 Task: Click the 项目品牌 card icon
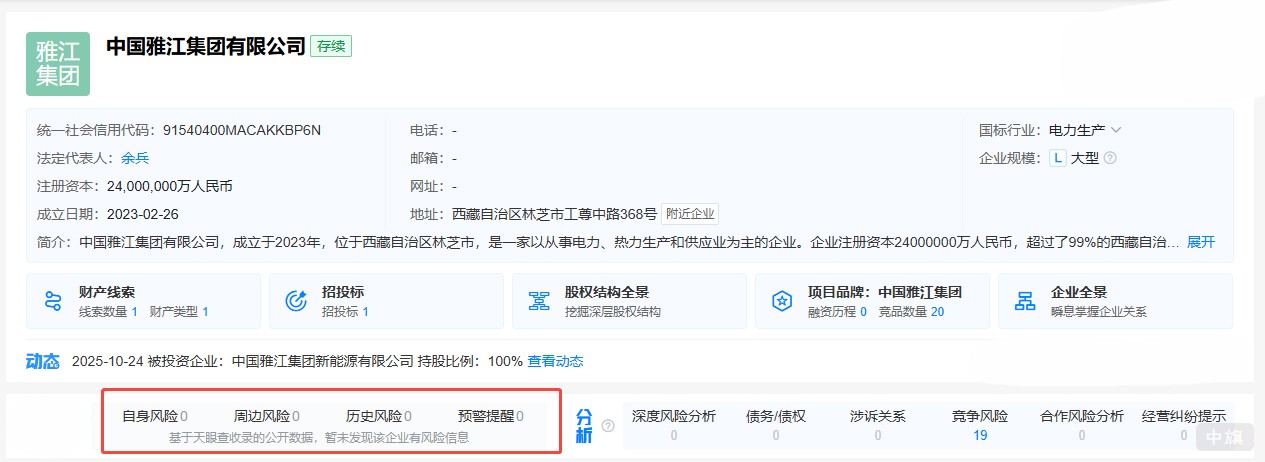[783, 301]
